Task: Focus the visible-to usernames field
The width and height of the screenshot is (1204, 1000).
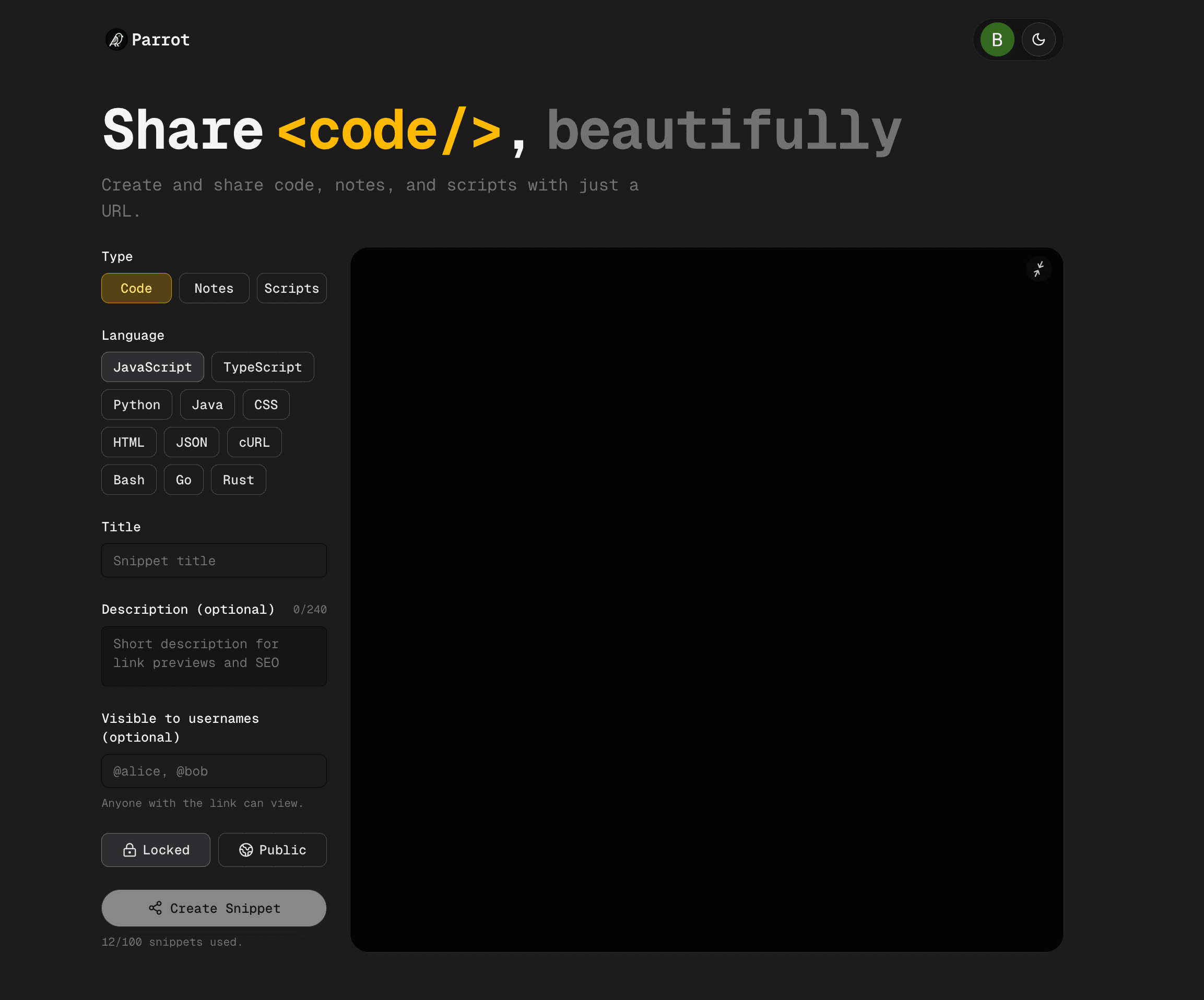Action: (214, 771)
